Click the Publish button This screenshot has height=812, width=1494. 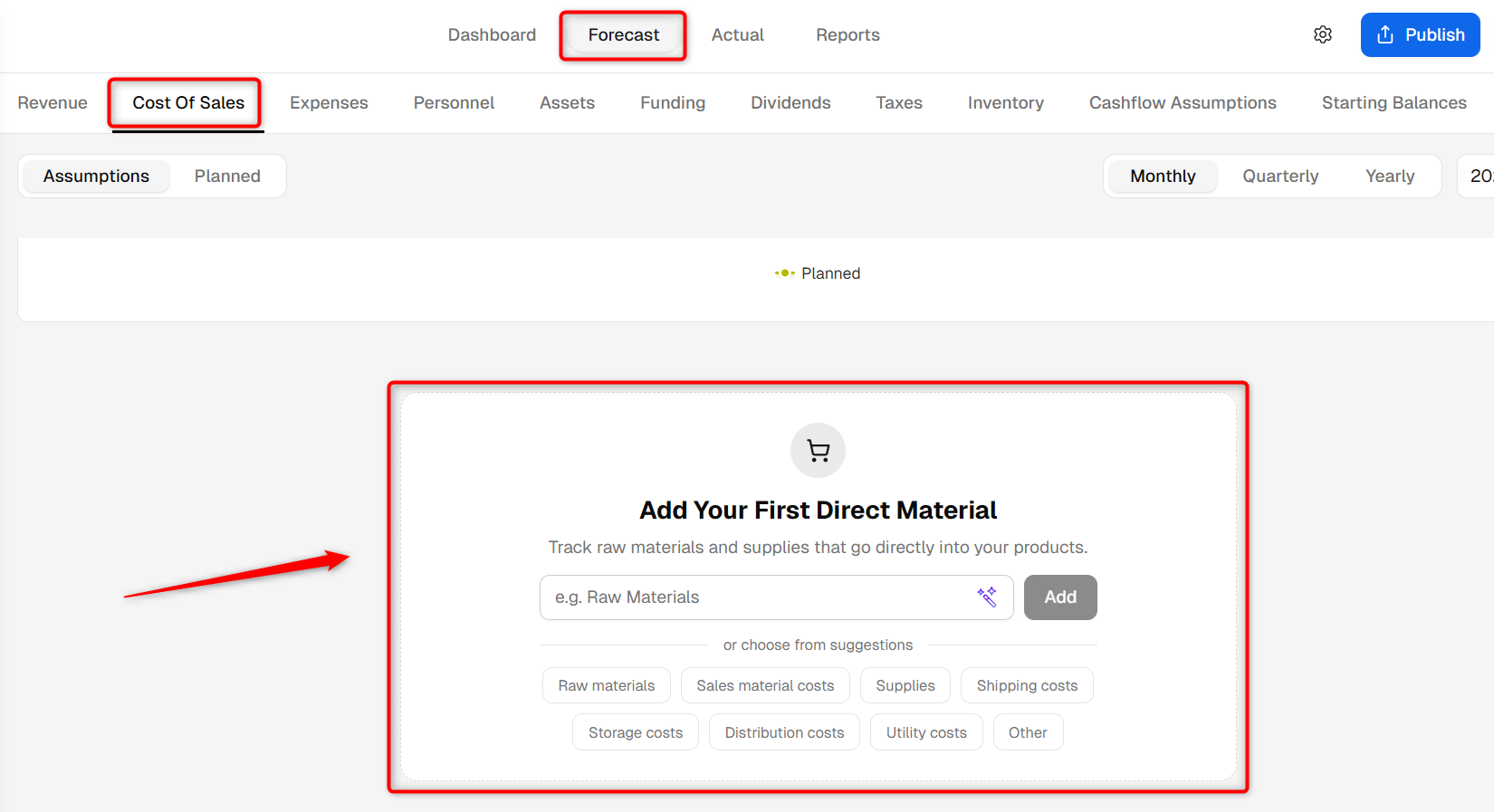click(x=1420, y=34)
